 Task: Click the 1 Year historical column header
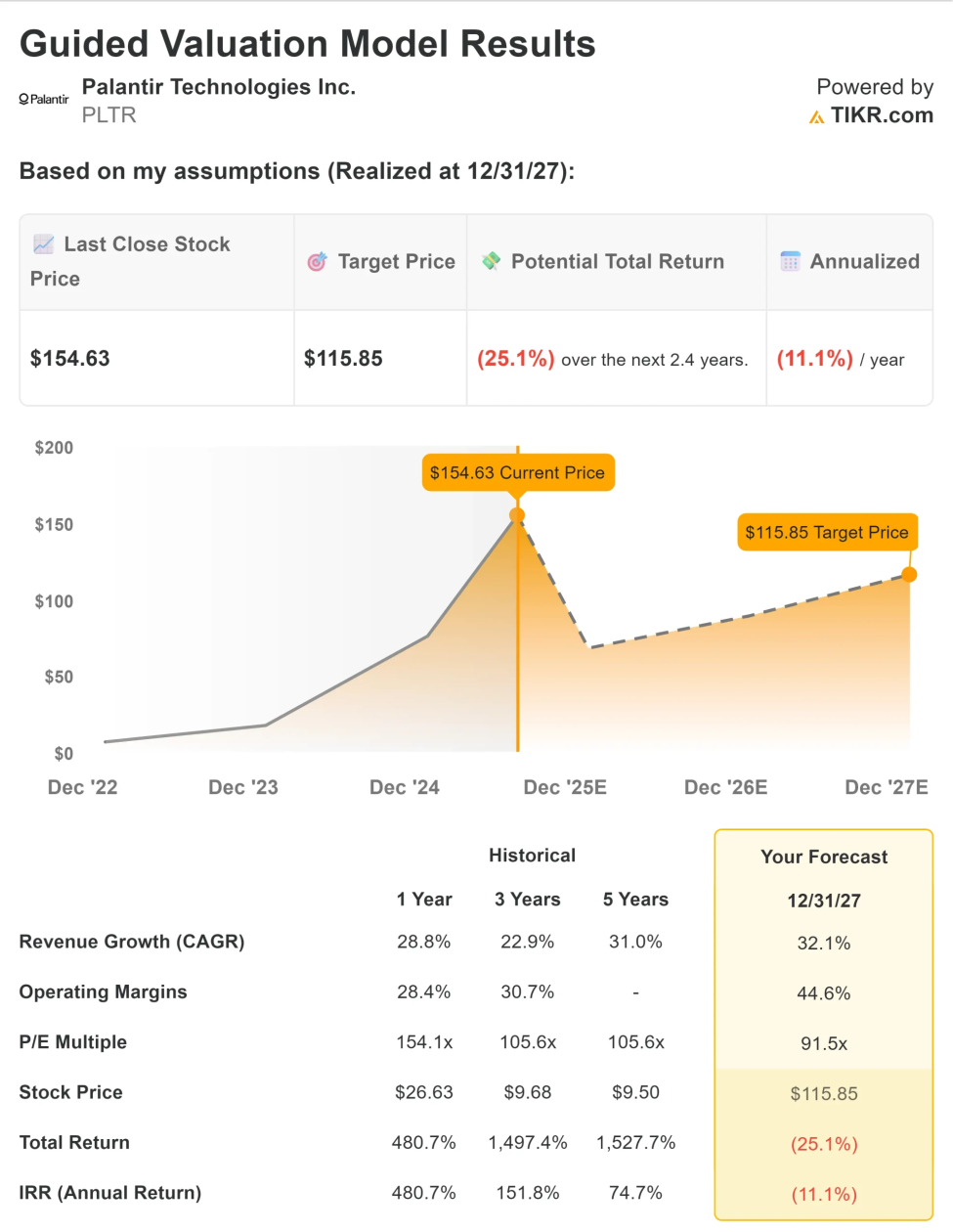tap(424, 900)
